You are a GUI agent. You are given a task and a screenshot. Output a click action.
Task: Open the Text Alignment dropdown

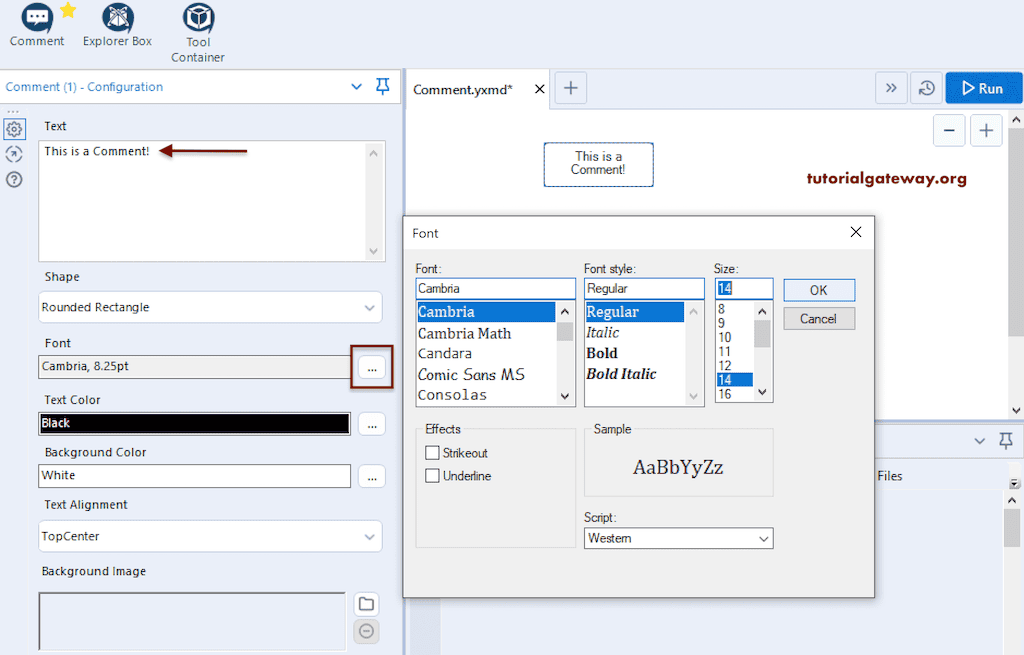(210, 536)
